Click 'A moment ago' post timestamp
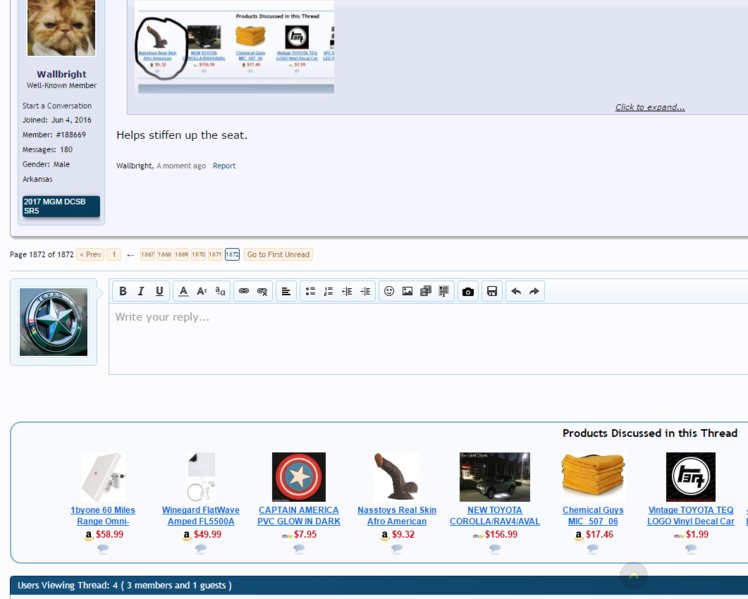Screen dimensions: 748x599 coord(181,165)
